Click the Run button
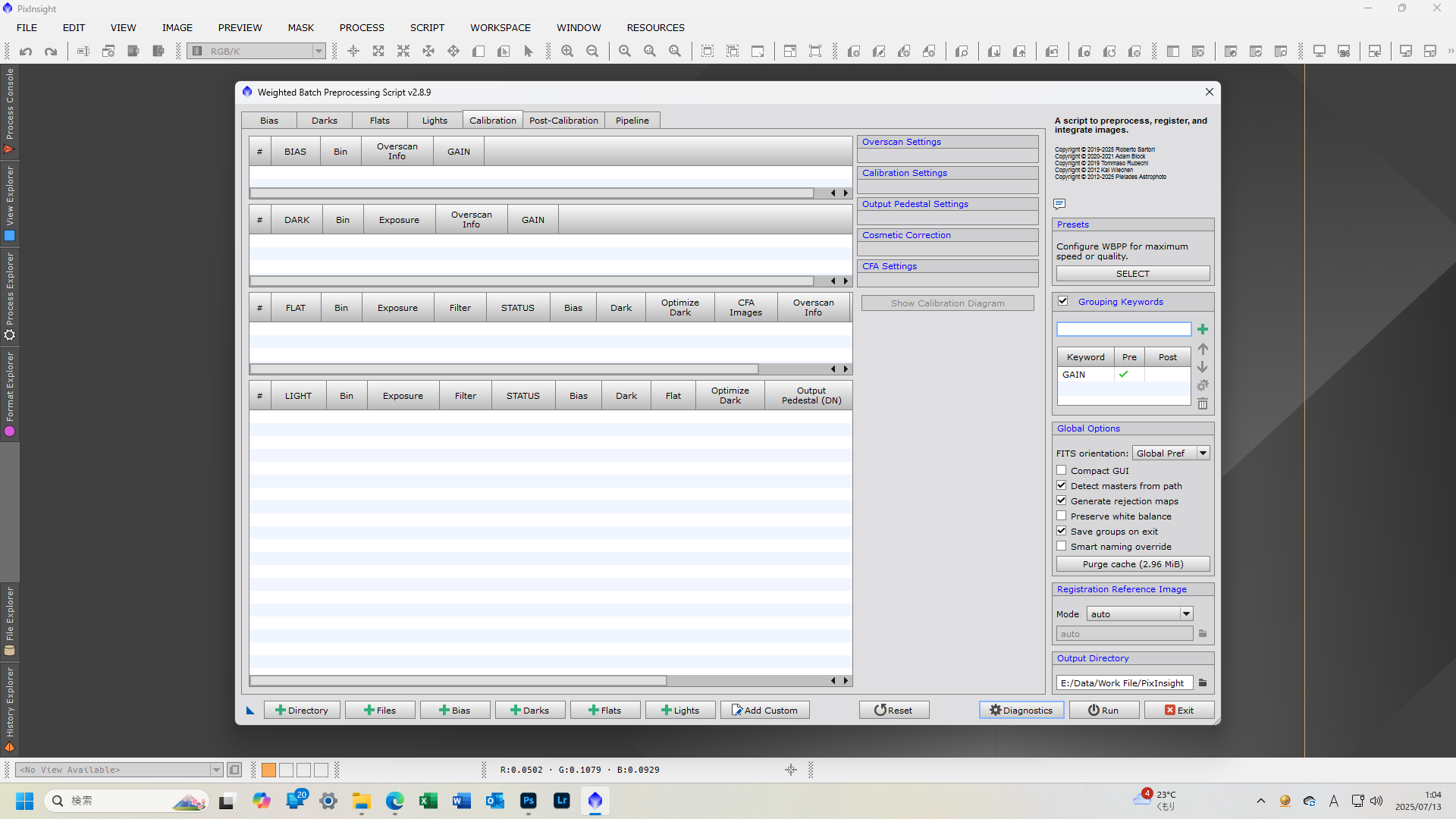 pyautogui.click(x=1104, y=711)
